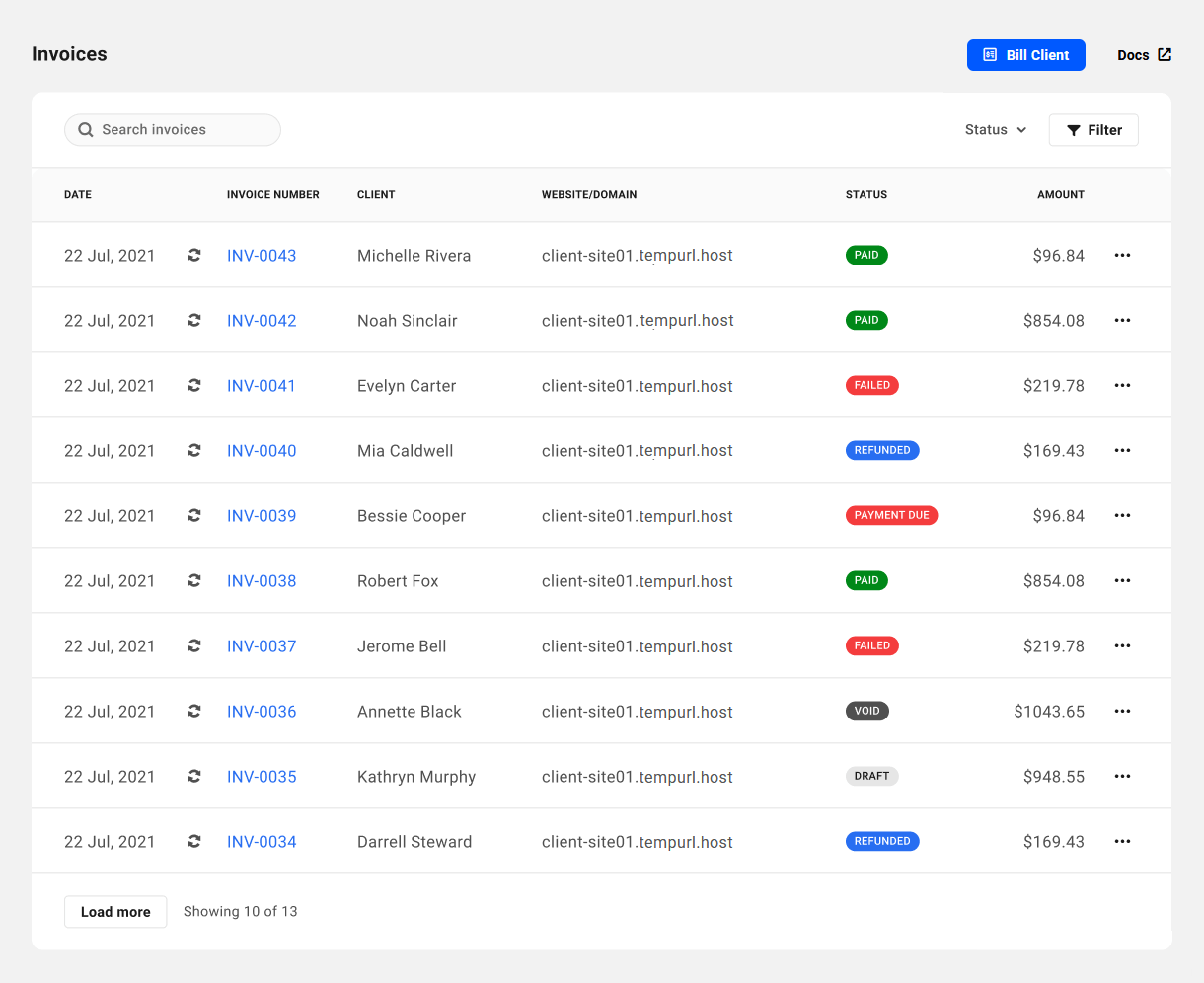Image resolution: width=1204 pixels, height=983 pixels.
Task: Open invoice INV-0042 link
Action: click(262, 321)
